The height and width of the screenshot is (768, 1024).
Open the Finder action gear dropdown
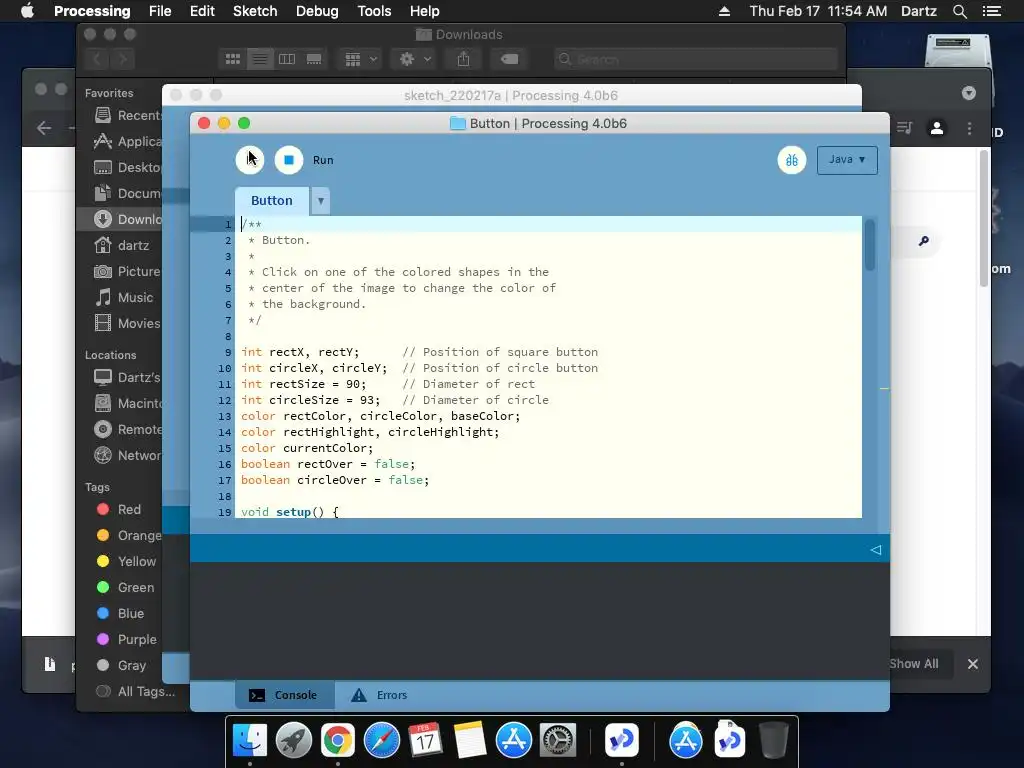(415, 59)
